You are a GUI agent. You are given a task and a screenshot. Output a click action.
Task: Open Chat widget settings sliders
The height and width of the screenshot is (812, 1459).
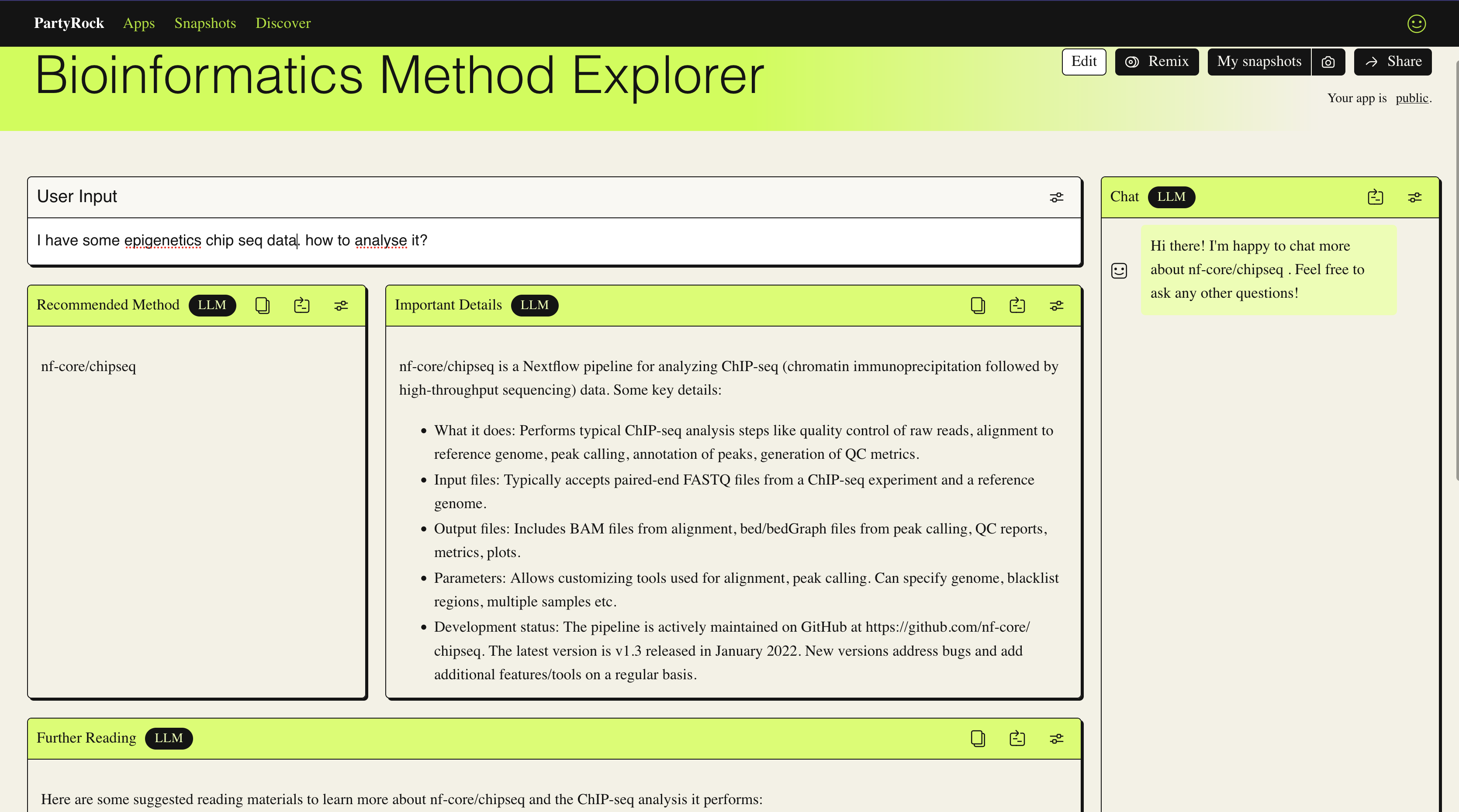1415,197
